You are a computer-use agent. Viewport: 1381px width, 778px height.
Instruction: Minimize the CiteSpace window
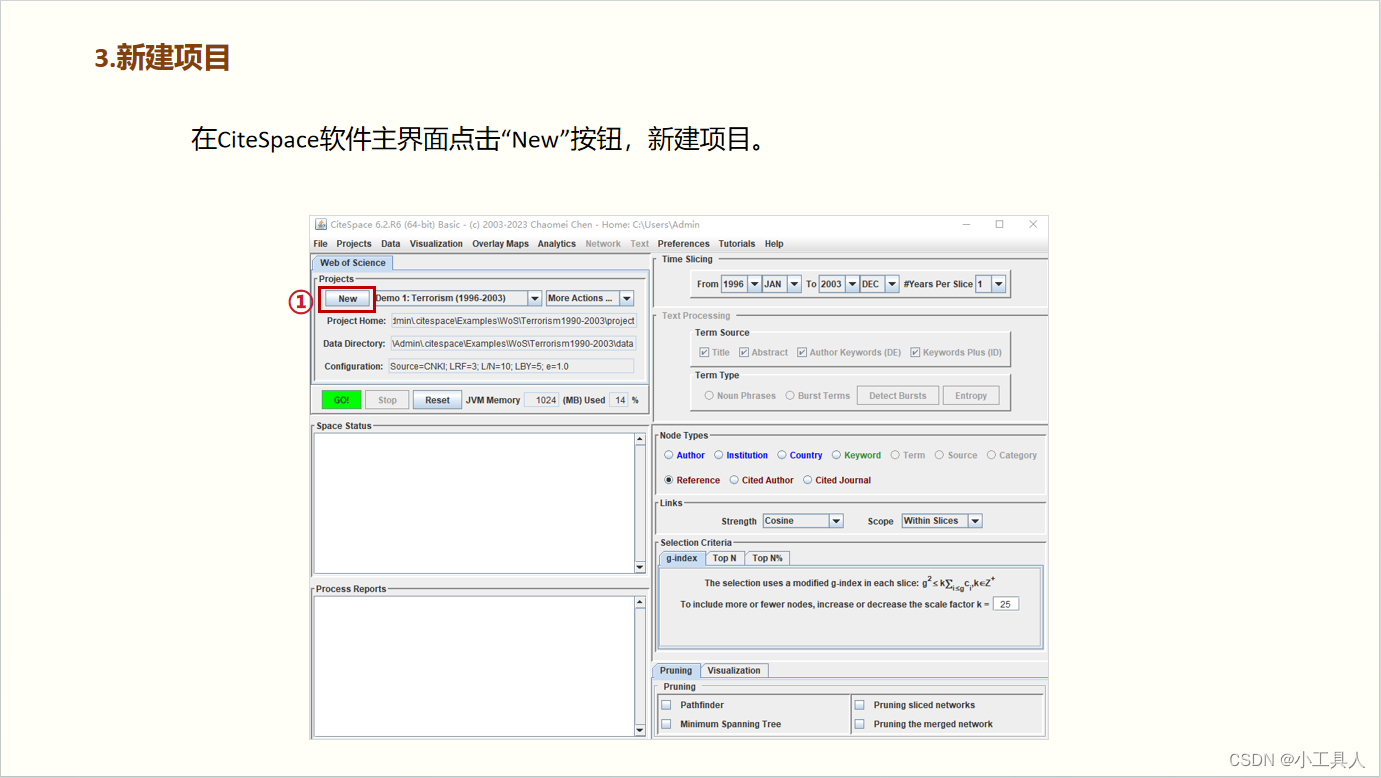[x=965, y=224]
